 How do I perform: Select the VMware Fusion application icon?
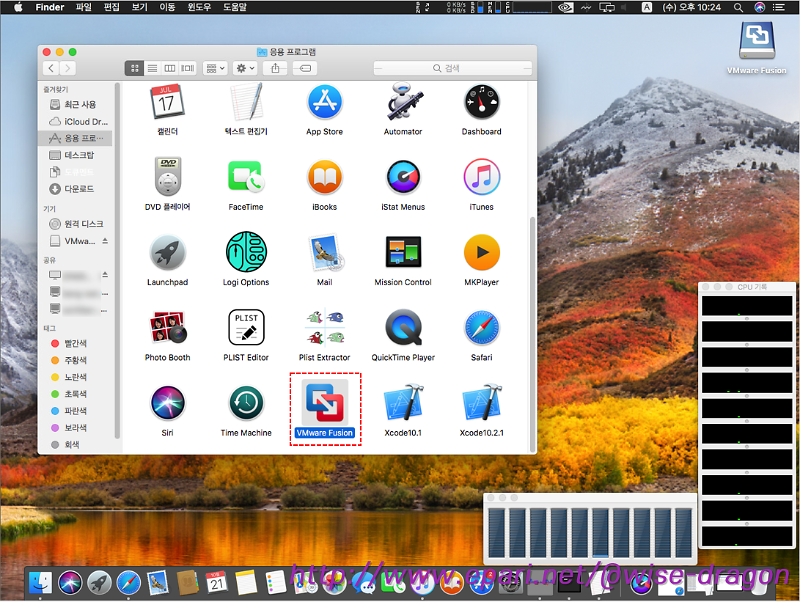[324, 403]
